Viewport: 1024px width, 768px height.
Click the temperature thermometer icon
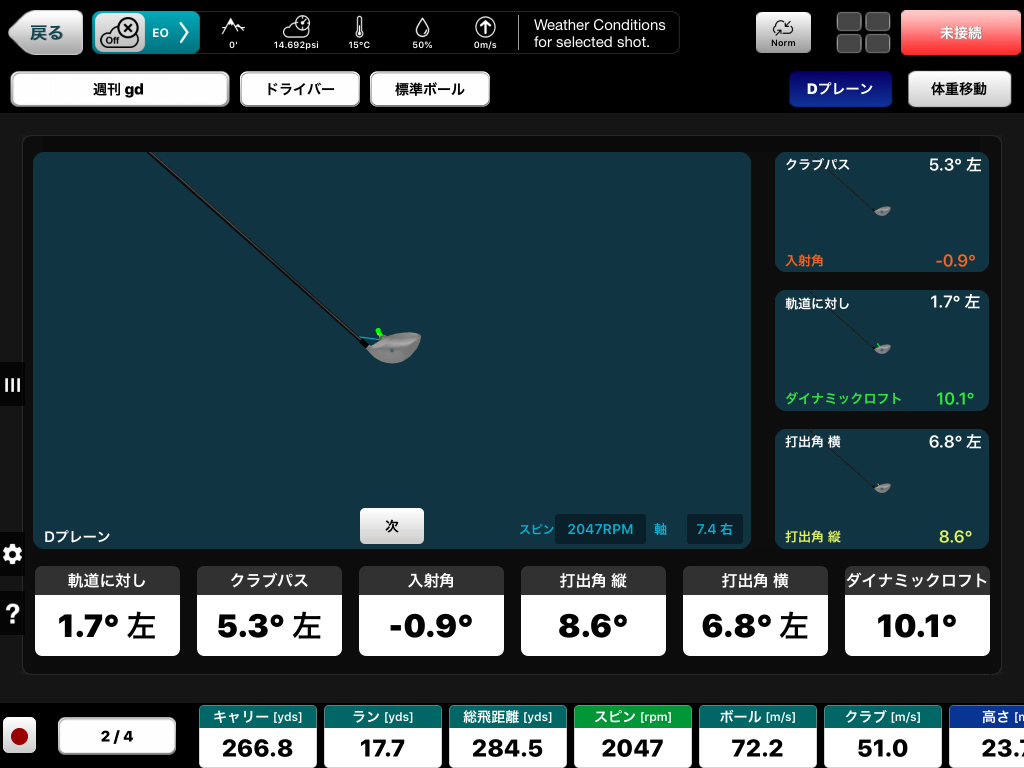359,27
